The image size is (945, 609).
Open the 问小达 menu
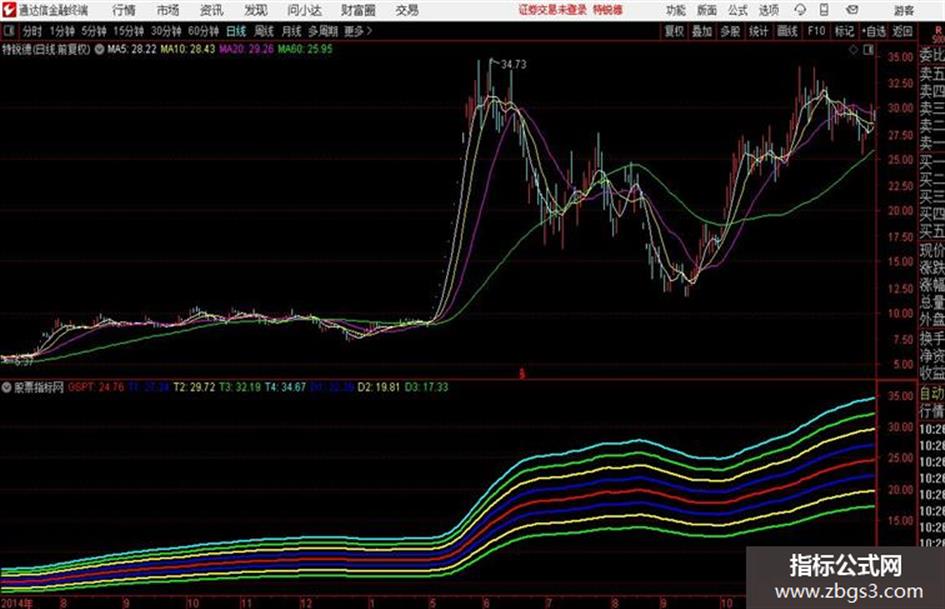[305, 10]
